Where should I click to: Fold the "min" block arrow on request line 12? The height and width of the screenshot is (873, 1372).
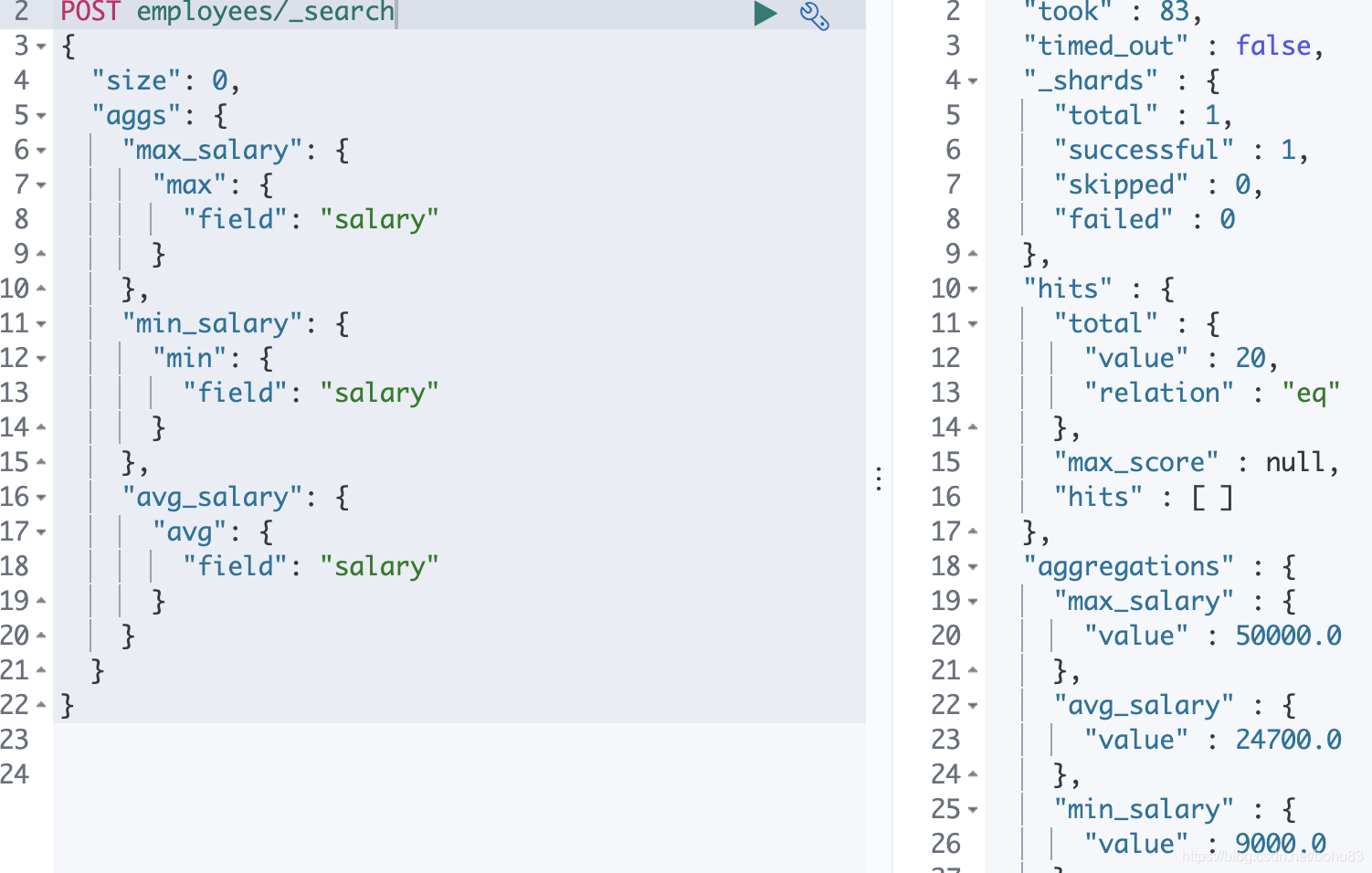coord(42,359)
